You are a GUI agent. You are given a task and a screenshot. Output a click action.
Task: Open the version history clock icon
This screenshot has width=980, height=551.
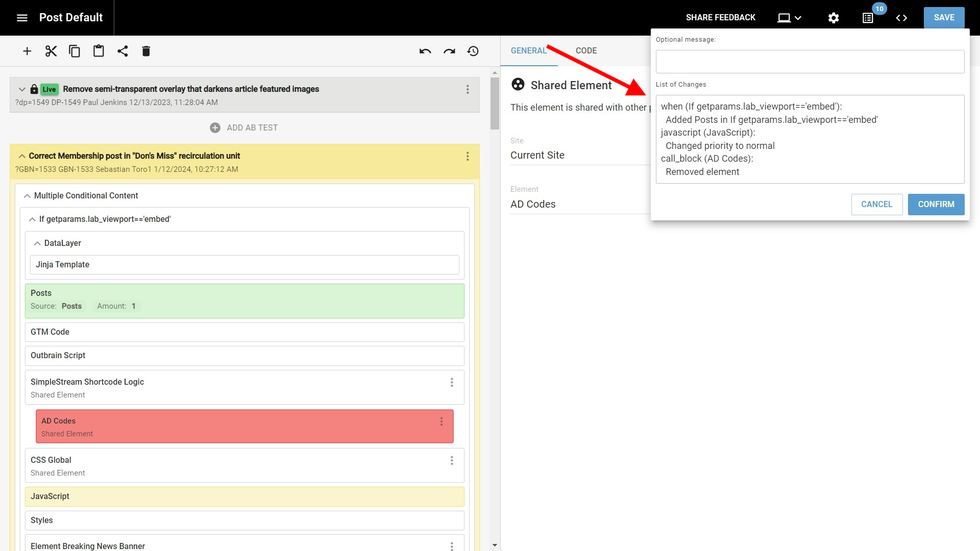click(473, 51)
